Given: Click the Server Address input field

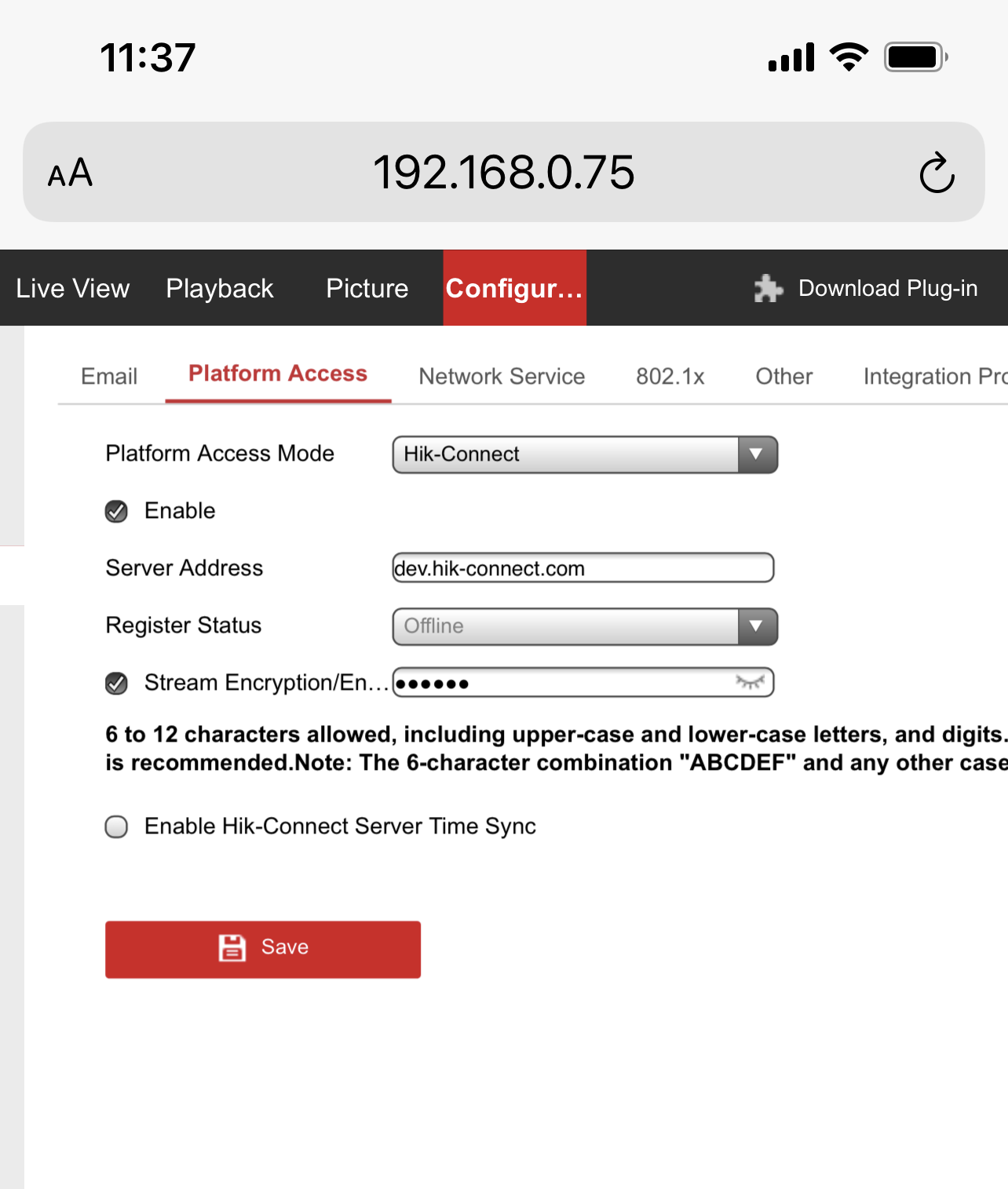Looking at the screenshot, I should pyautogui.click(x=583, y=568).
